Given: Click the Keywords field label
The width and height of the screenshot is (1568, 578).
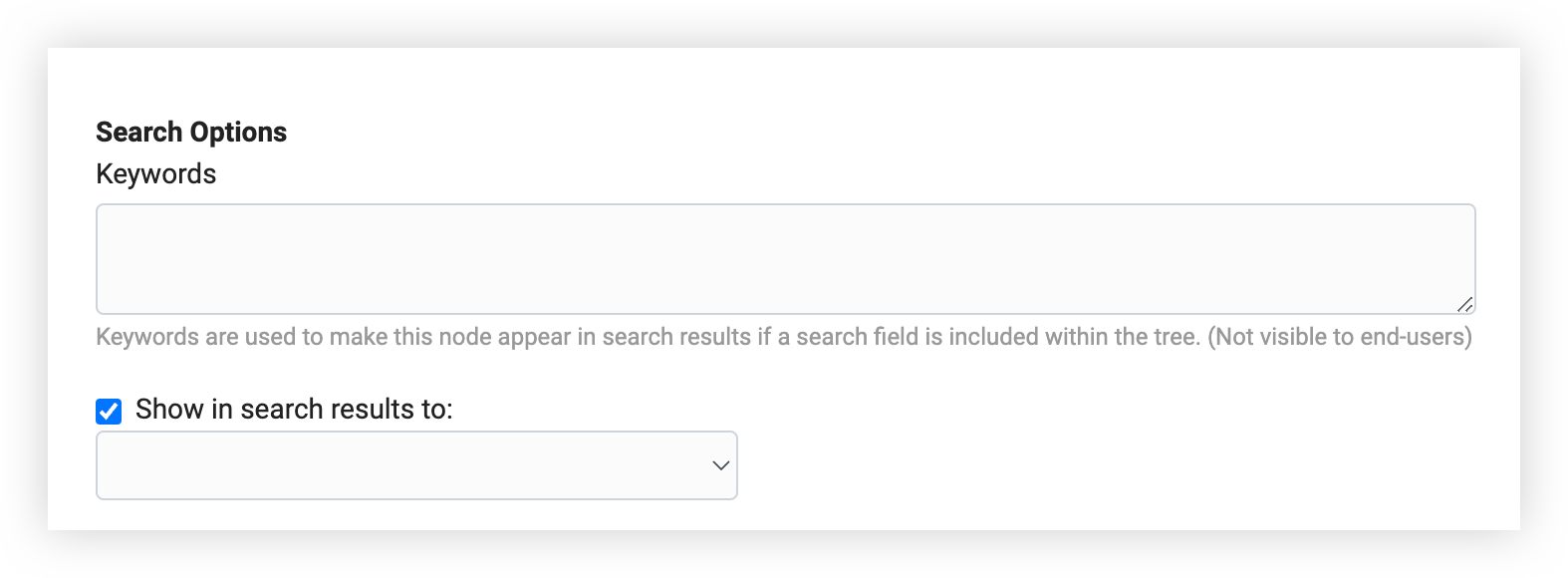Looking at the screenshot, I should (x=155, y=174).
